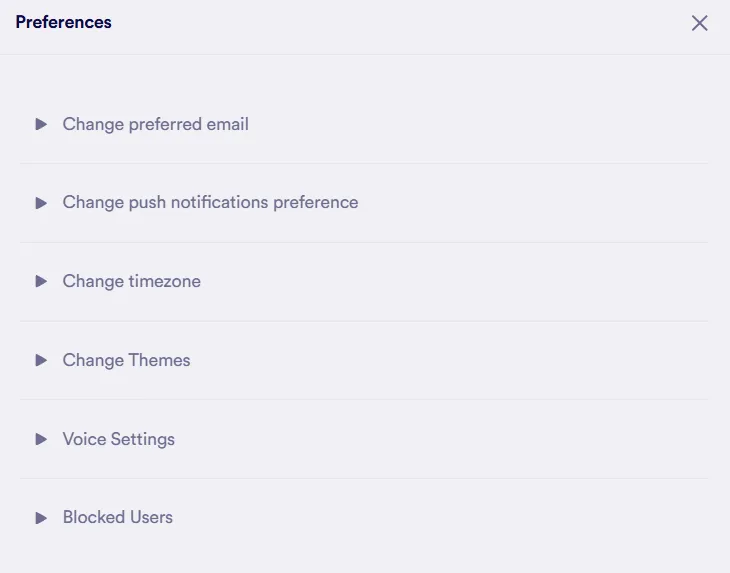Viewport: 730px width, 573px height.
Task: Close the Preferences panel with X
Action: (699, 23)
